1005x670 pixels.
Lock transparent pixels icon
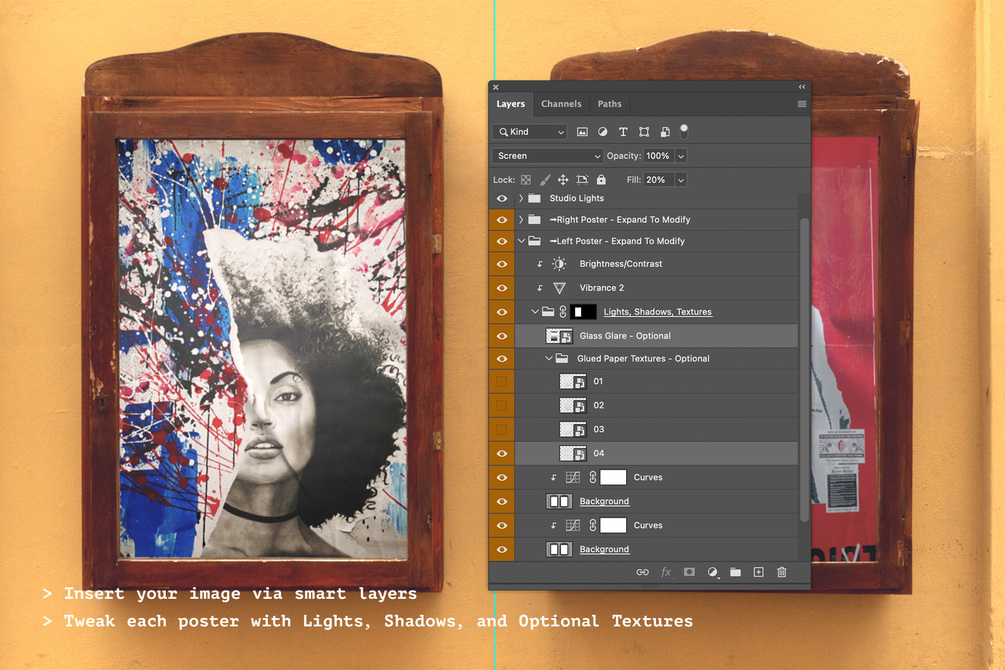526,180
